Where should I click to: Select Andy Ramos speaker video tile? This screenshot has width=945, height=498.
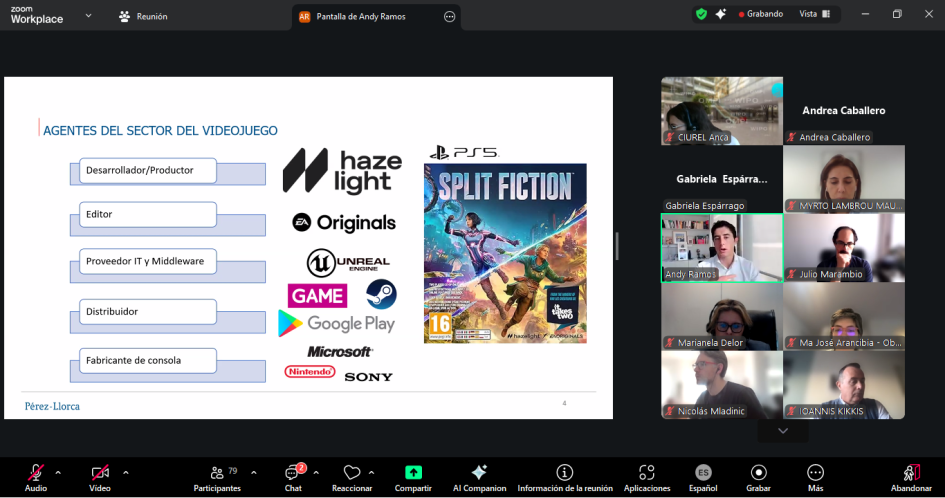click(722, 248)
